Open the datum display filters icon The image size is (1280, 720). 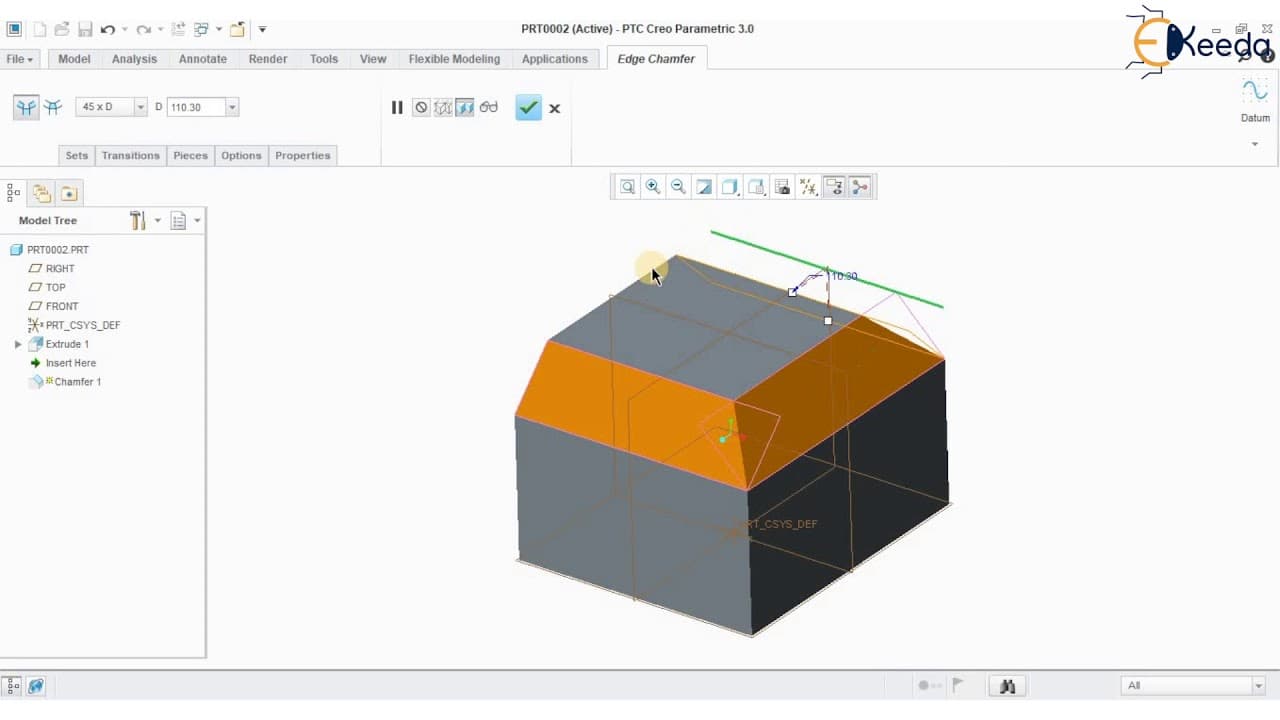(x=809, y=187)
